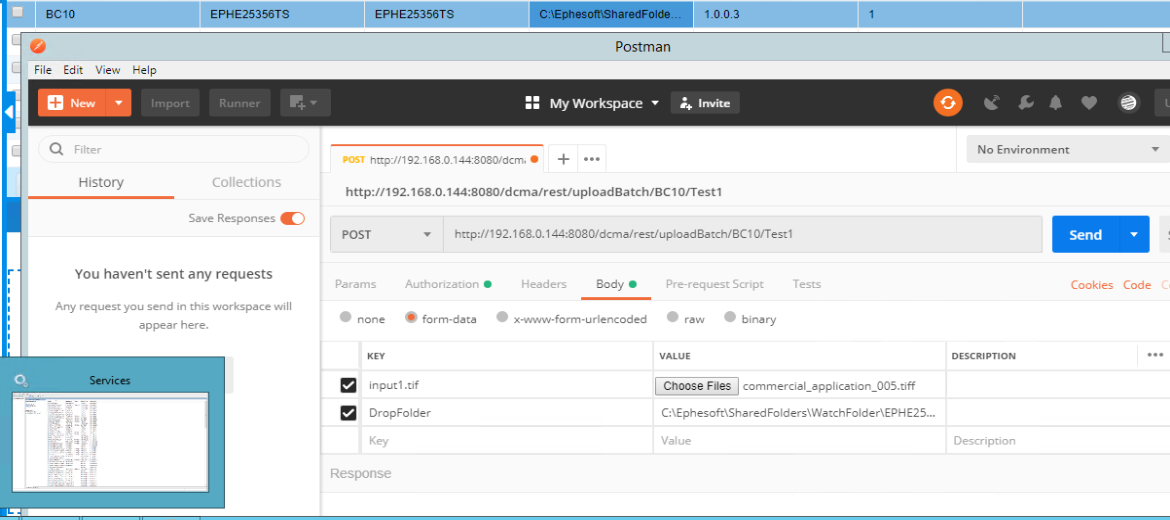Image resolution: width=1170 pixels, height=520 pixels.
Task: Open the Params tab
Action: click(x=355, y=284)
